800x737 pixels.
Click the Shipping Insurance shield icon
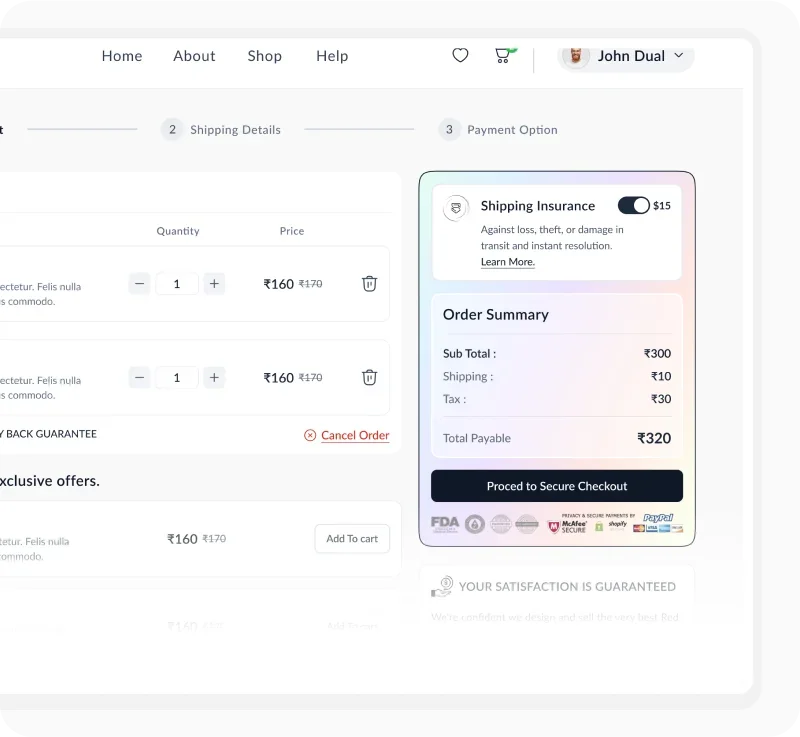coord(456,208)
